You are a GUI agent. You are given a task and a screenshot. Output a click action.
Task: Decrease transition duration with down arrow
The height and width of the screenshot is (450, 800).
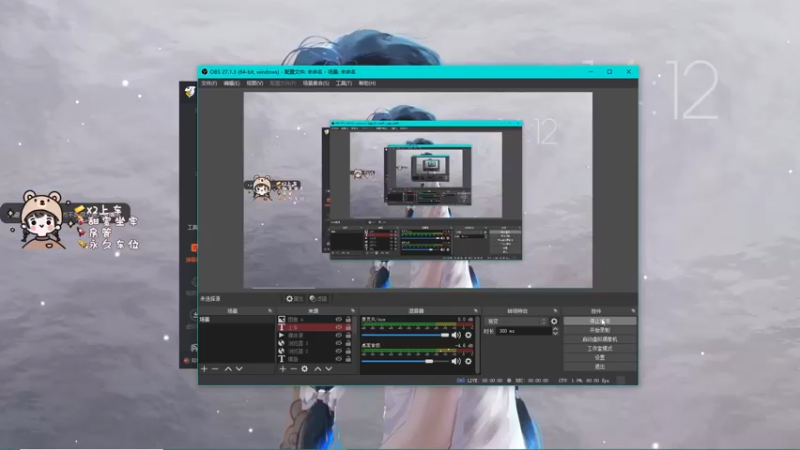(x=555, y=334)
